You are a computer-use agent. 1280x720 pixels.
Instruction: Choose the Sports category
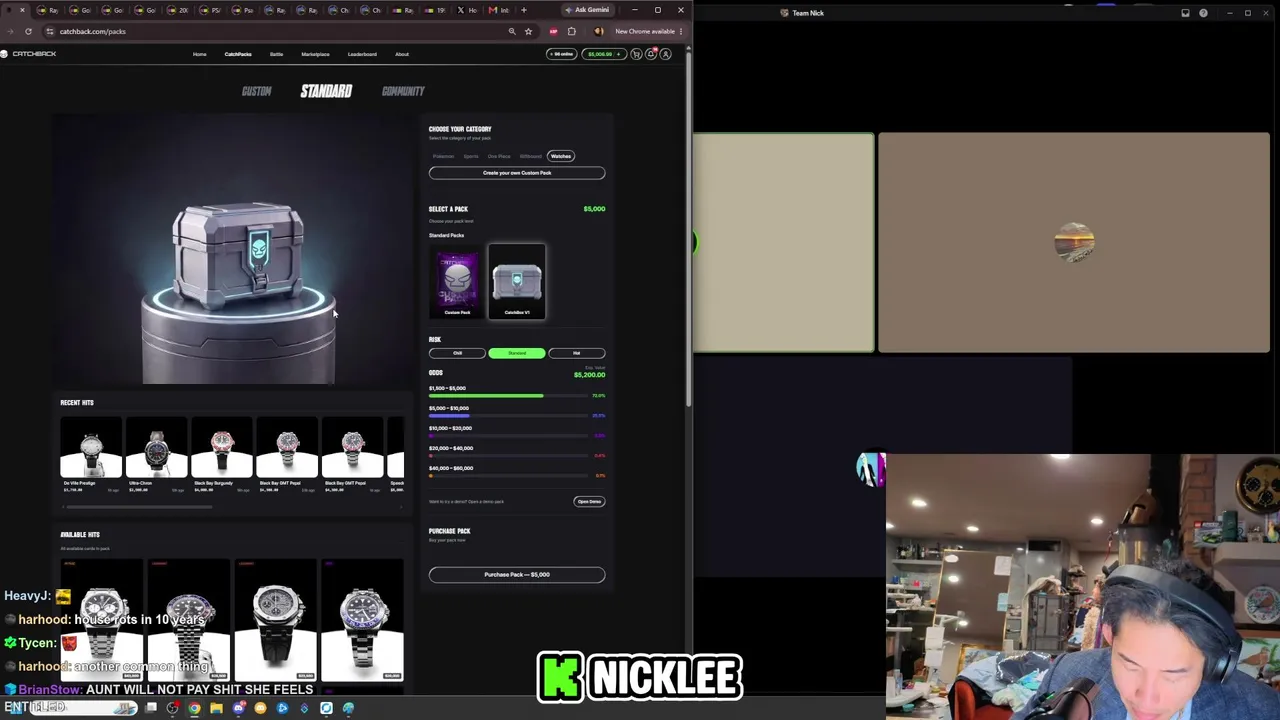471,156
